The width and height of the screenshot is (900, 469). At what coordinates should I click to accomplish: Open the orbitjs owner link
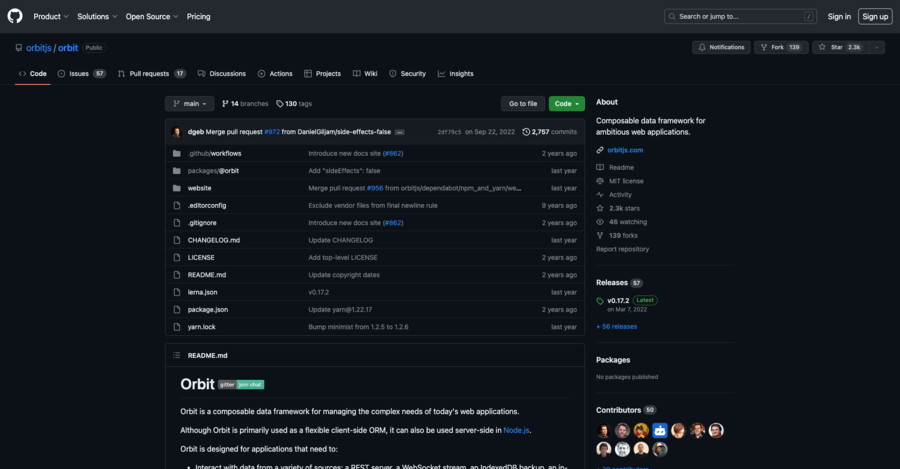click(x=38, y=48)
